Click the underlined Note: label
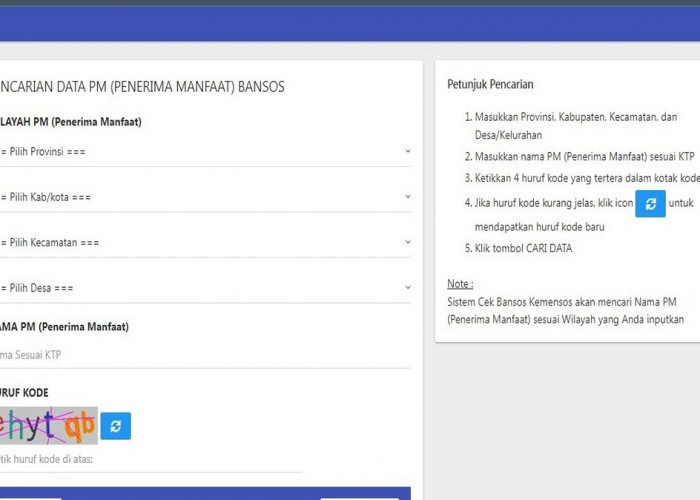Viewport: 700px width, 500px height. [460, 284]
